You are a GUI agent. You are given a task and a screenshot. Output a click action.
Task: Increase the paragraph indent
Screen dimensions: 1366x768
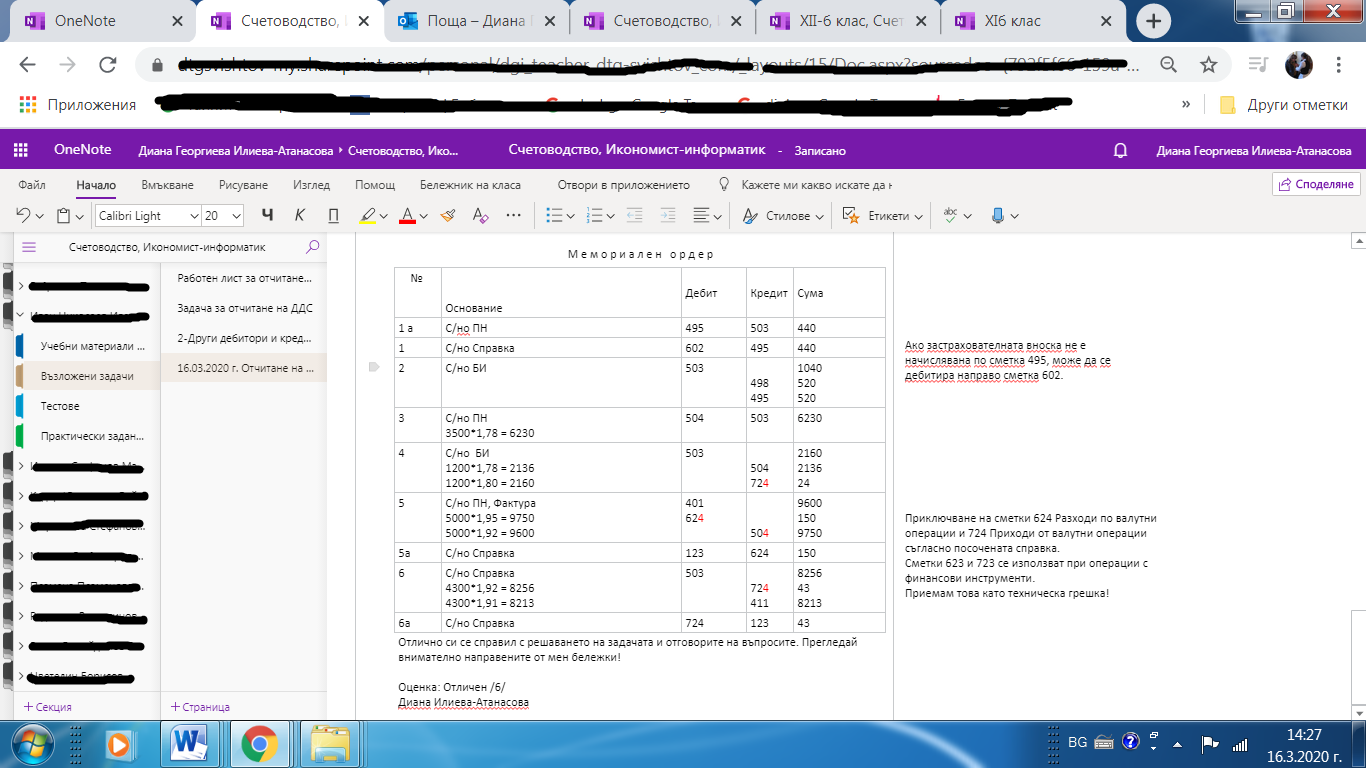pyautogui.click(x=667, y=215)
